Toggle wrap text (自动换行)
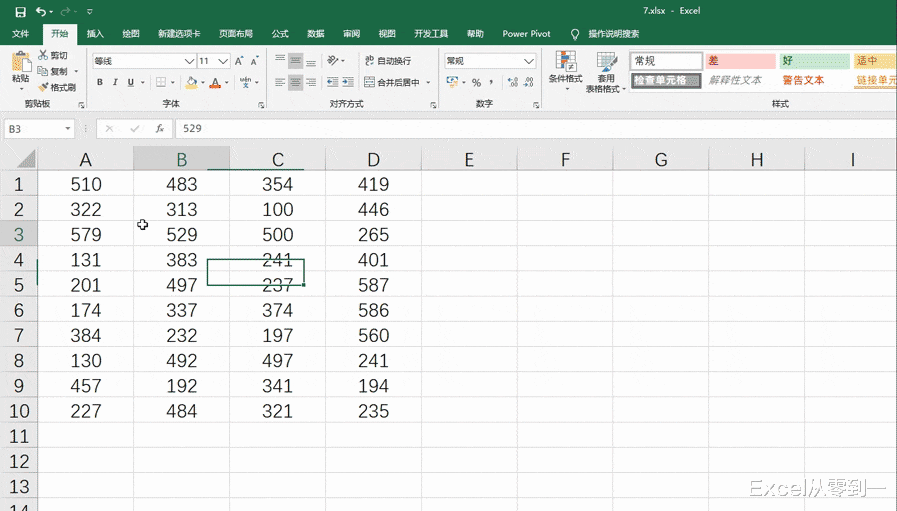Screen dimensions: 897x511 (388, 61)
